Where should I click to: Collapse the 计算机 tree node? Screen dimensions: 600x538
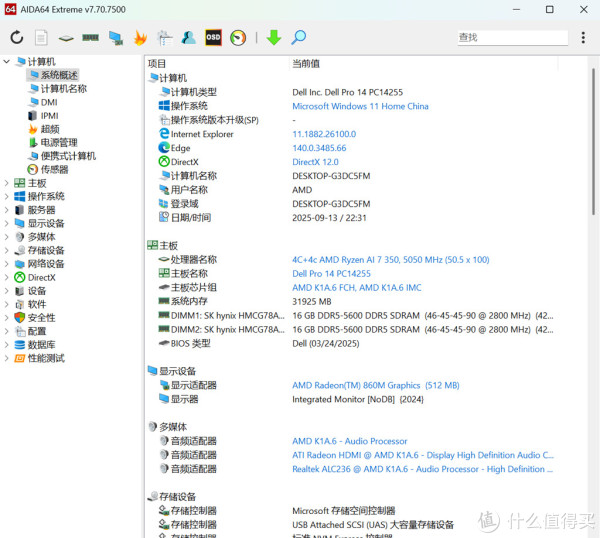[x=7, y=62]
